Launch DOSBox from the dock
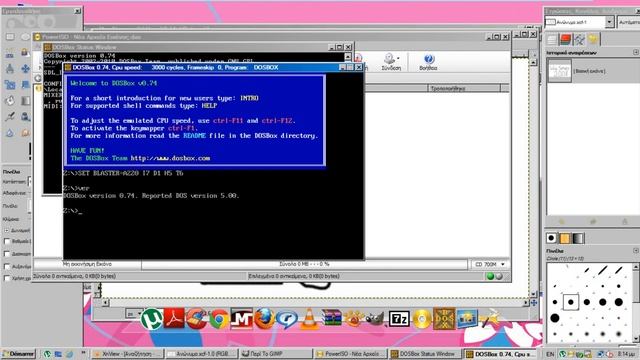 444,318
